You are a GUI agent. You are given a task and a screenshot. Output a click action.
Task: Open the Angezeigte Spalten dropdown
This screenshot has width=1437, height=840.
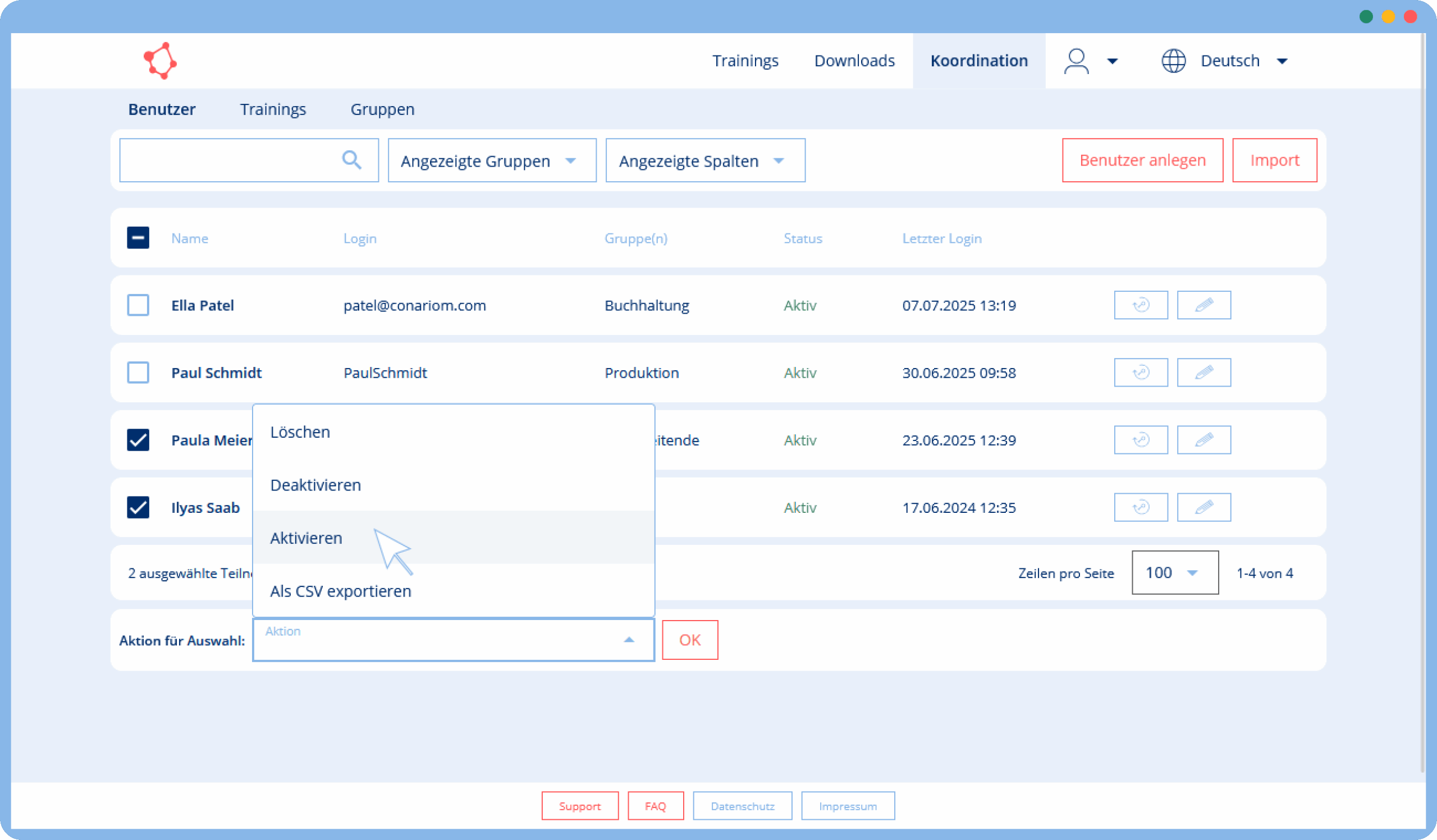coord(705,160)
